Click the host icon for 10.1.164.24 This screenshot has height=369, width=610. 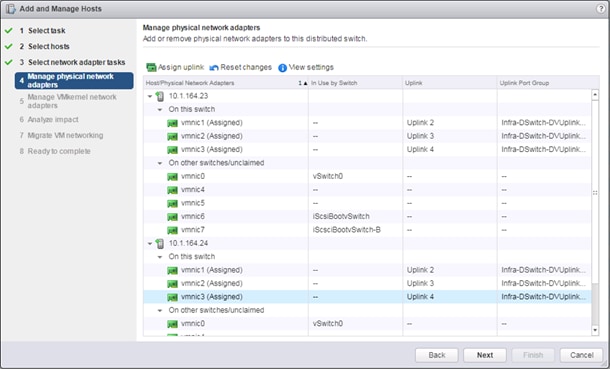(160, 244)
